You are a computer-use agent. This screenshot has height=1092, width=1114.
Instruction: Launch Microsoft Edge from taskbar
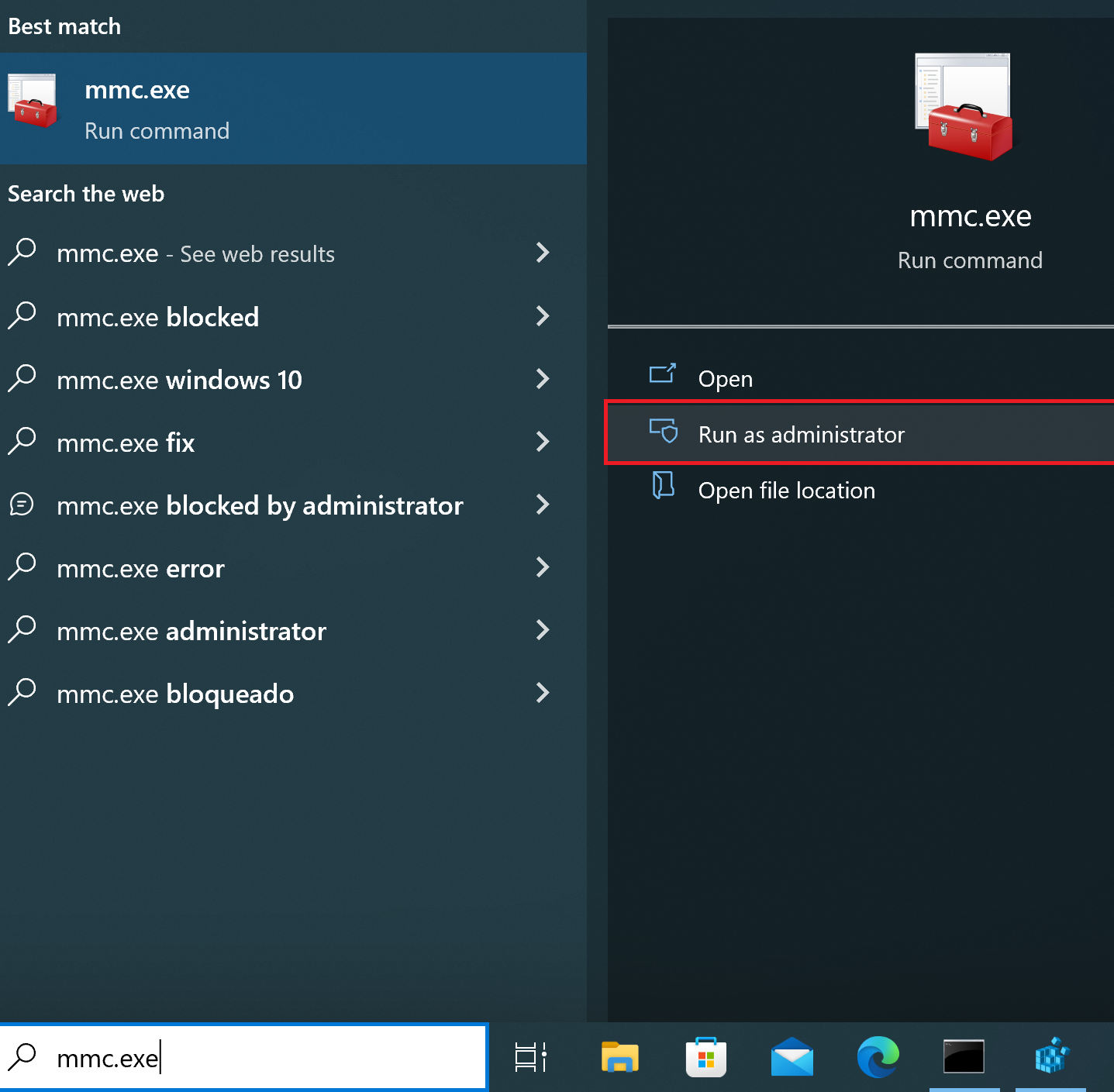878,1057
